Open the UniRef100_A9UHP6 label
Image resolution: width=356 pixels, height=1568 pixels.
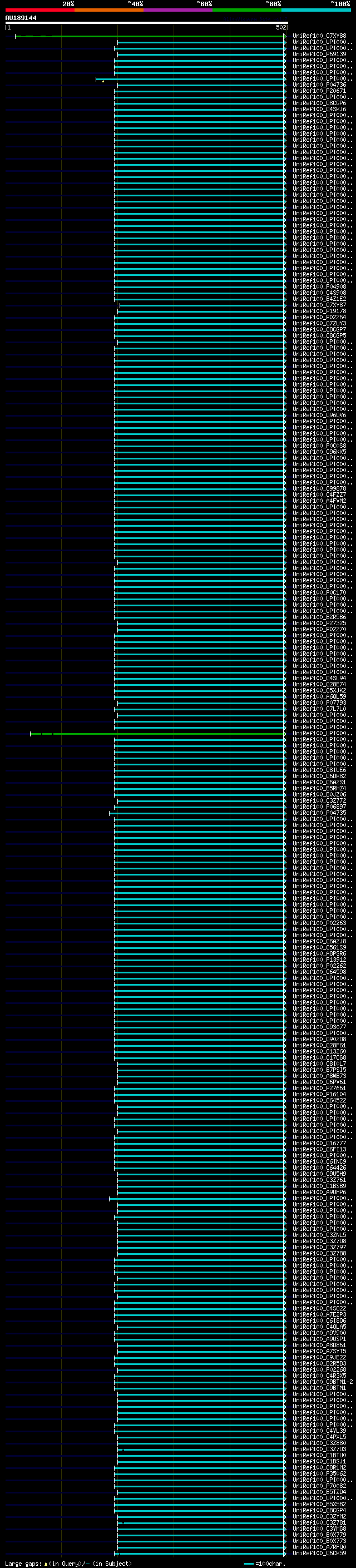coord(319,1192)
